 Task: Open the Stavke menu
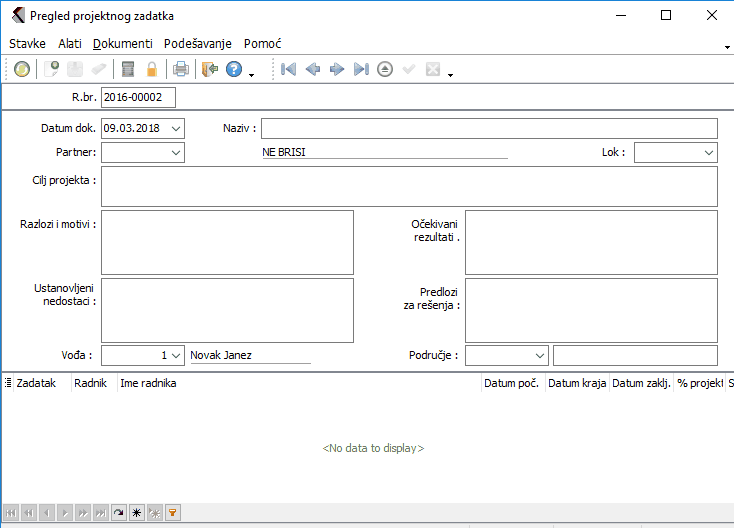[x=27, y=44]
